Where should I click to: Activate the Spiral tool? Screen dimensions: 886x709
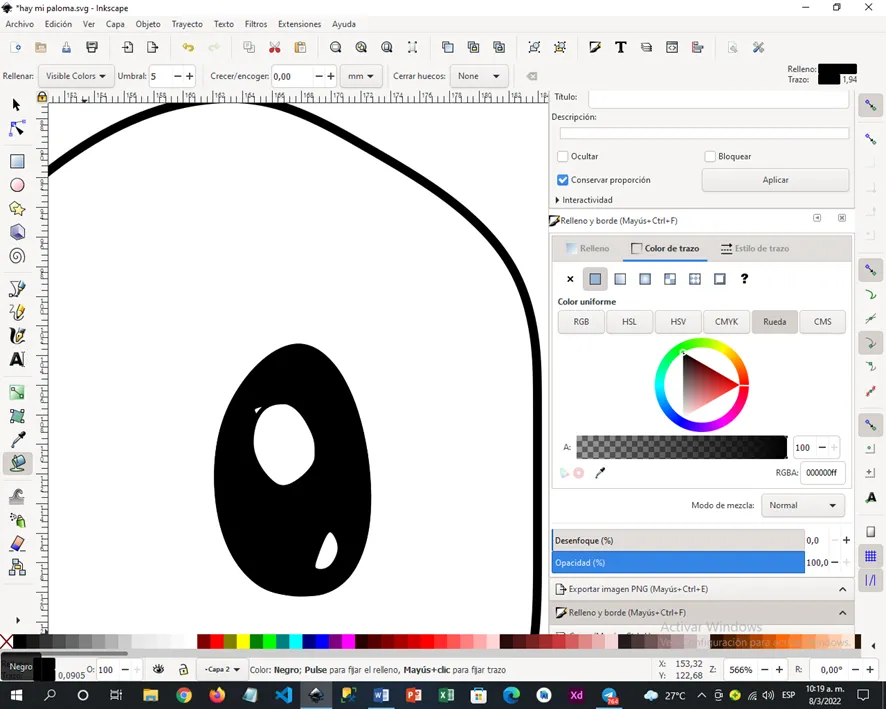(17, 256)
